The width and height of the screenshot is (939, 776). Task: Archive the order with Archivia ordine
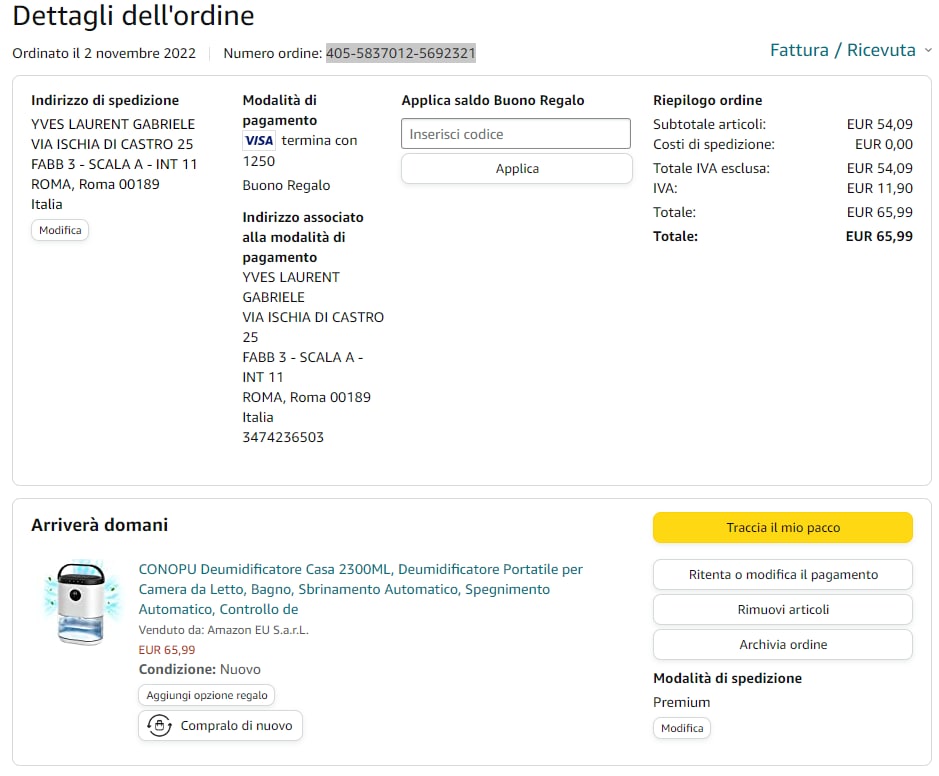782,645
